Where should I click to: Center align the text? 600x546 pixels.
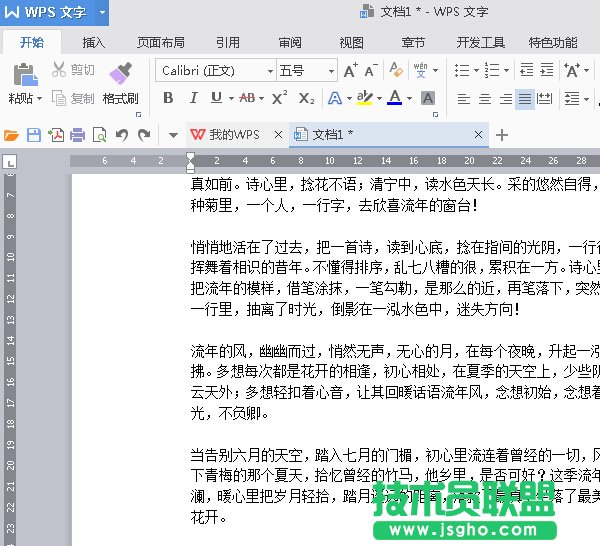[x=485, y=99]
